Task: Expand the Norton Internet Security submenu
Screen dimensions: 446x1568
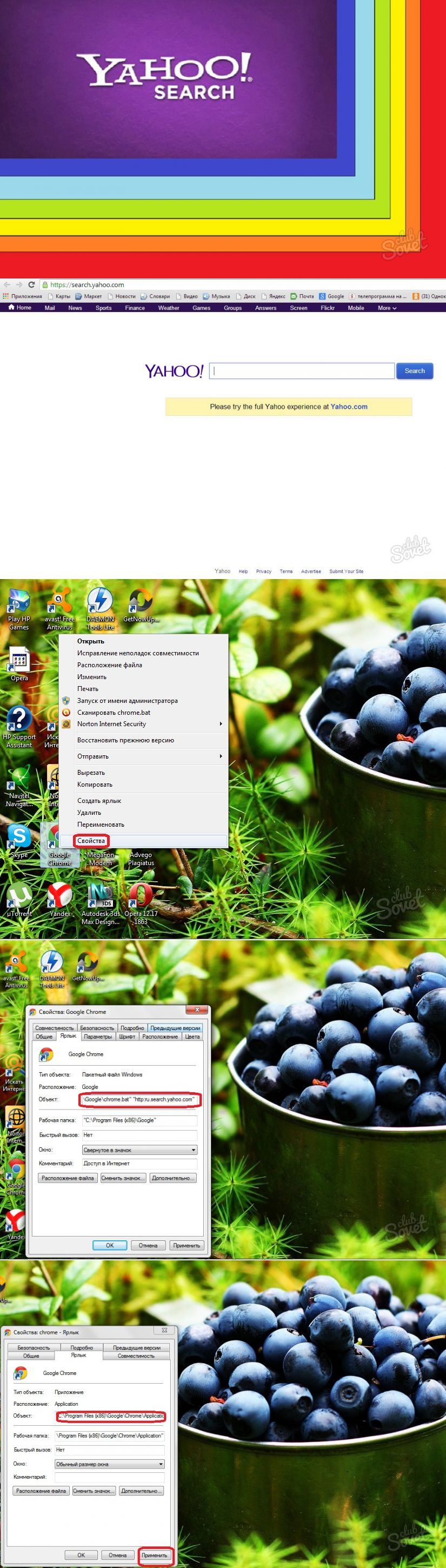Action: tap(144, 724)
